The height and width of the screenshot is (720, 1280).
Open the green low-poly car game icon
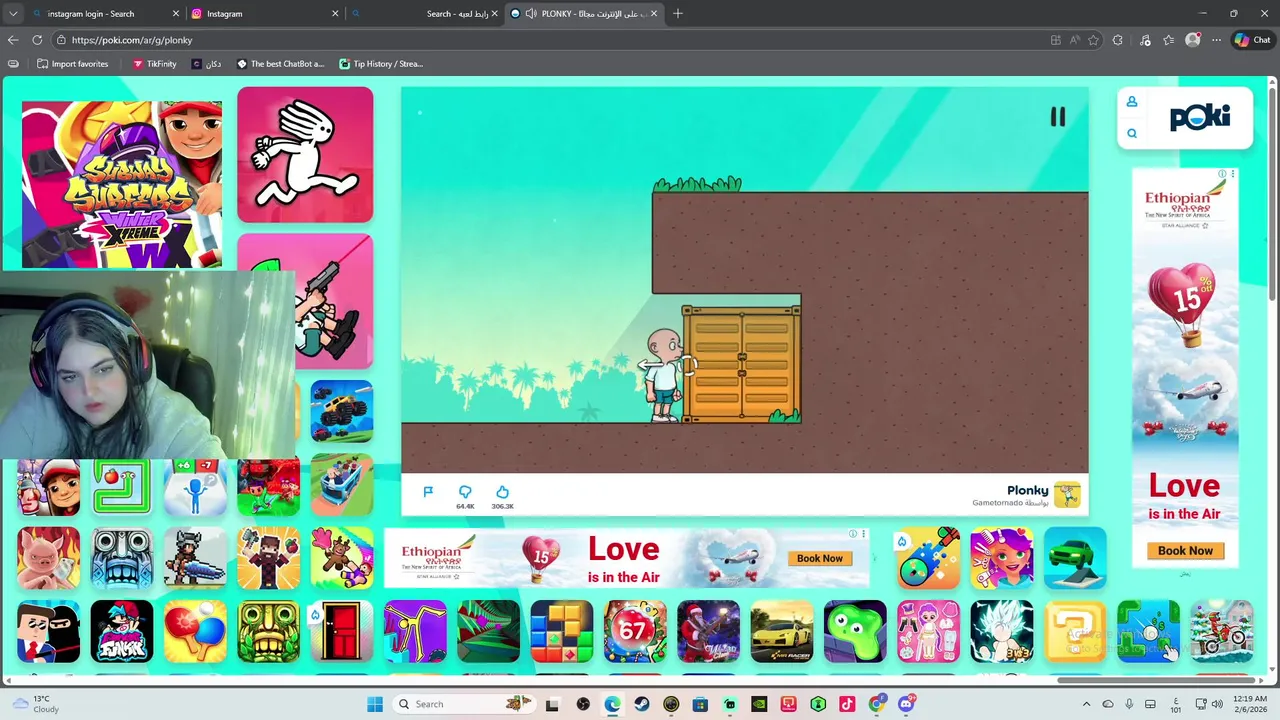coord(1075,558)
